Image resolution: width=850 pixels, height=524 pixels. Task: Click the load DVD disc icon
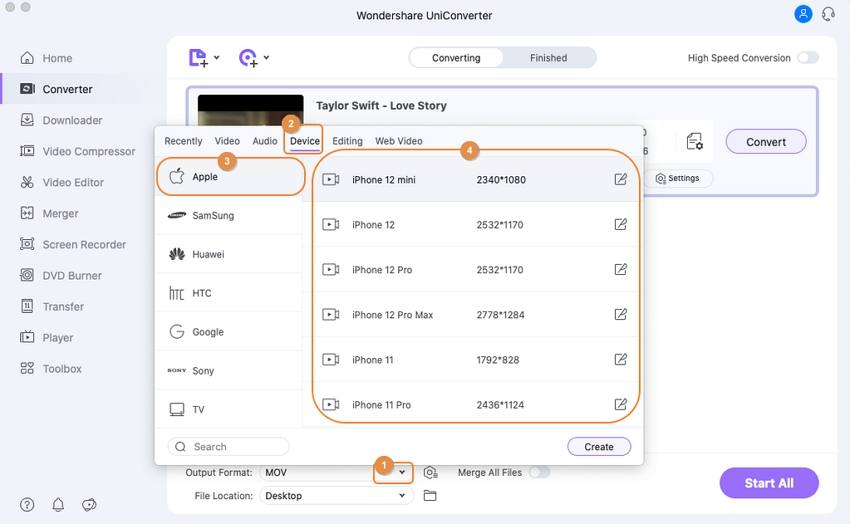point(248,57)
